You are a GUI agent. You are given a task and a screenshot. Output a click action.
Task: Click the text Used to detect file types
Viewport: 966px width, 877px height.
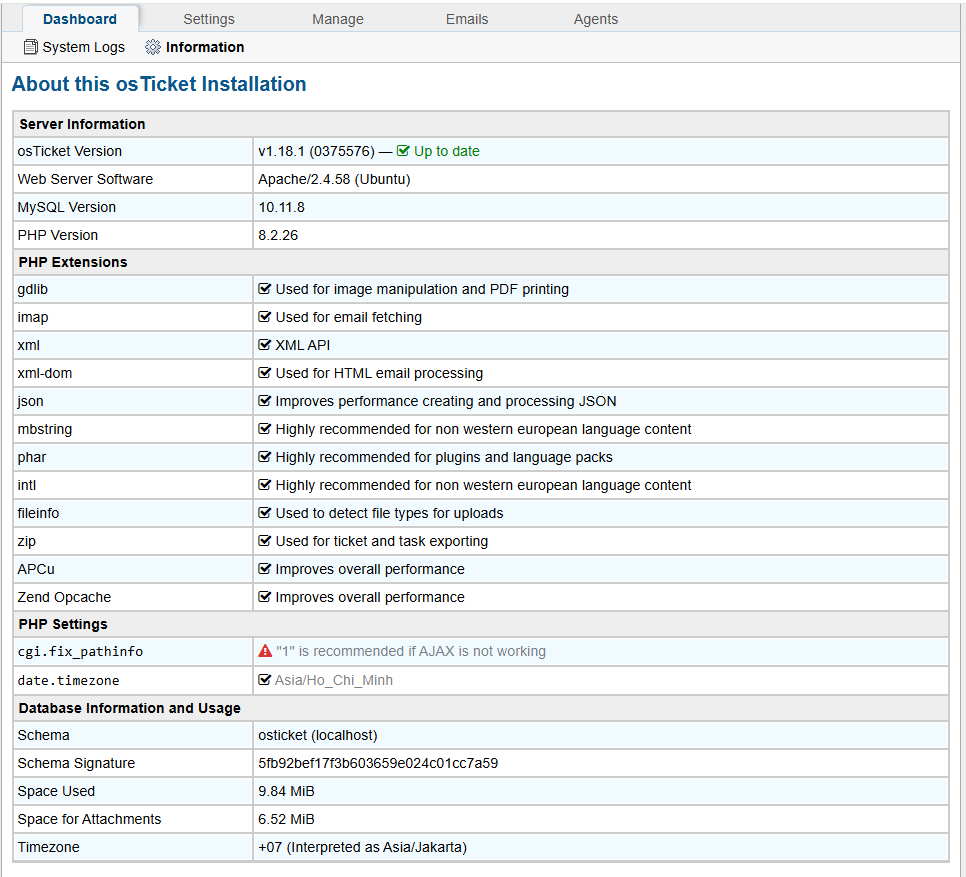click(x=389, y=514)
